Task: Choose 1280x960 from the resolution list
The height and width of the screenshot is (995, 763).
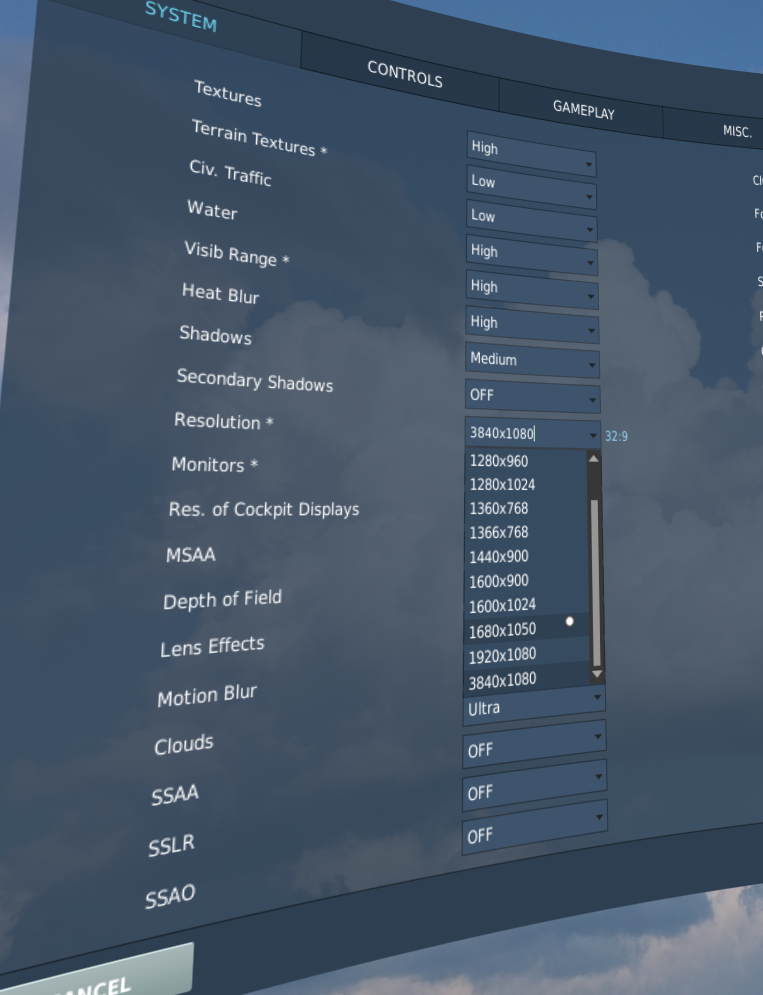Action: 526,461
